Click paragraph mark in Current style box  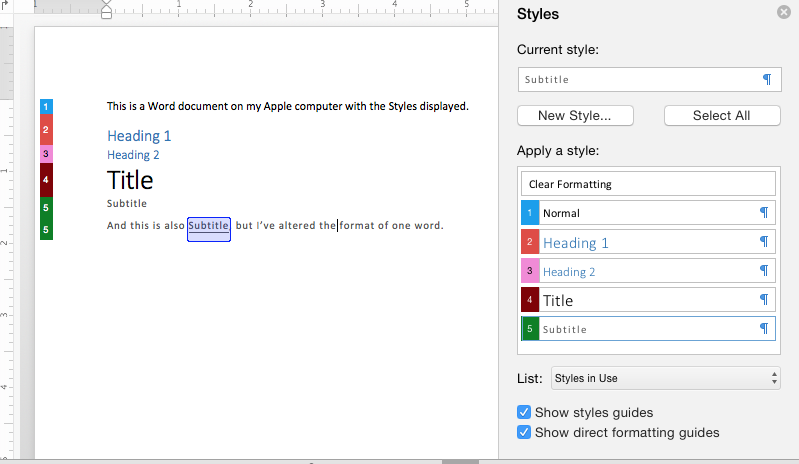pyautogui.click(x=767, y=79)
